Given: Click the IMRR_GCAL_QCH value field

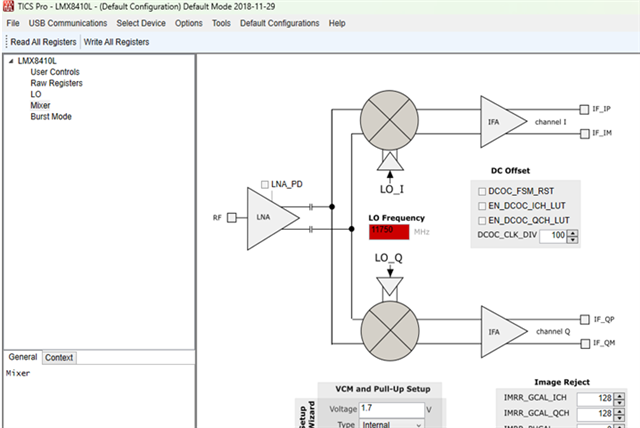Looking at the screenshot, I should [596, 414].
